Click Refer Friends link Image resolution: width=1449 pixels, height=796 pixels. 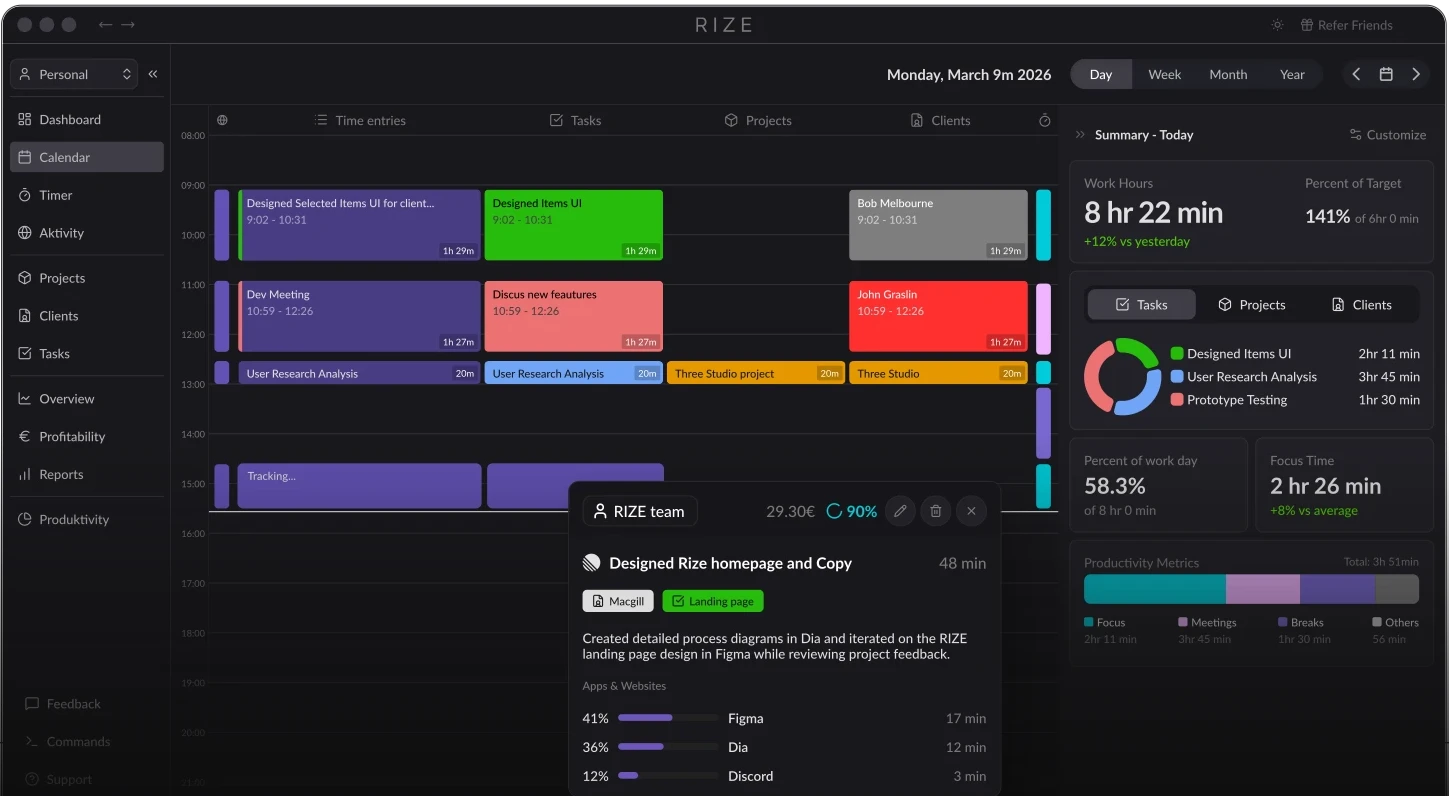[x=1346, y=25]
